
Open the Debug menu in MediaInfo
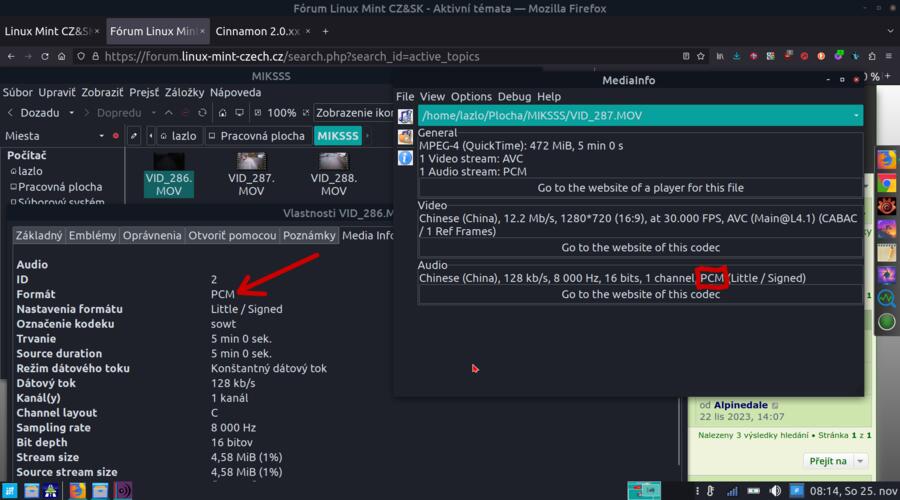coord(514,97)
